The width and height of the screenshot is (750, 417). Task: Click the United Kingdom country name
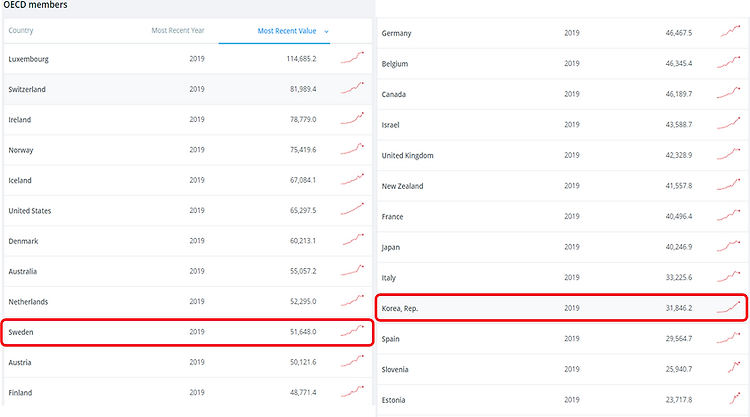pos(408,155)
